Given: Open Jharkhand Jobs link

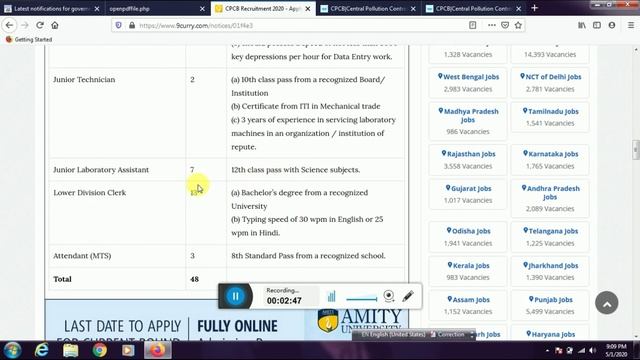Looking at the screenshot, I should pos(550,265).
